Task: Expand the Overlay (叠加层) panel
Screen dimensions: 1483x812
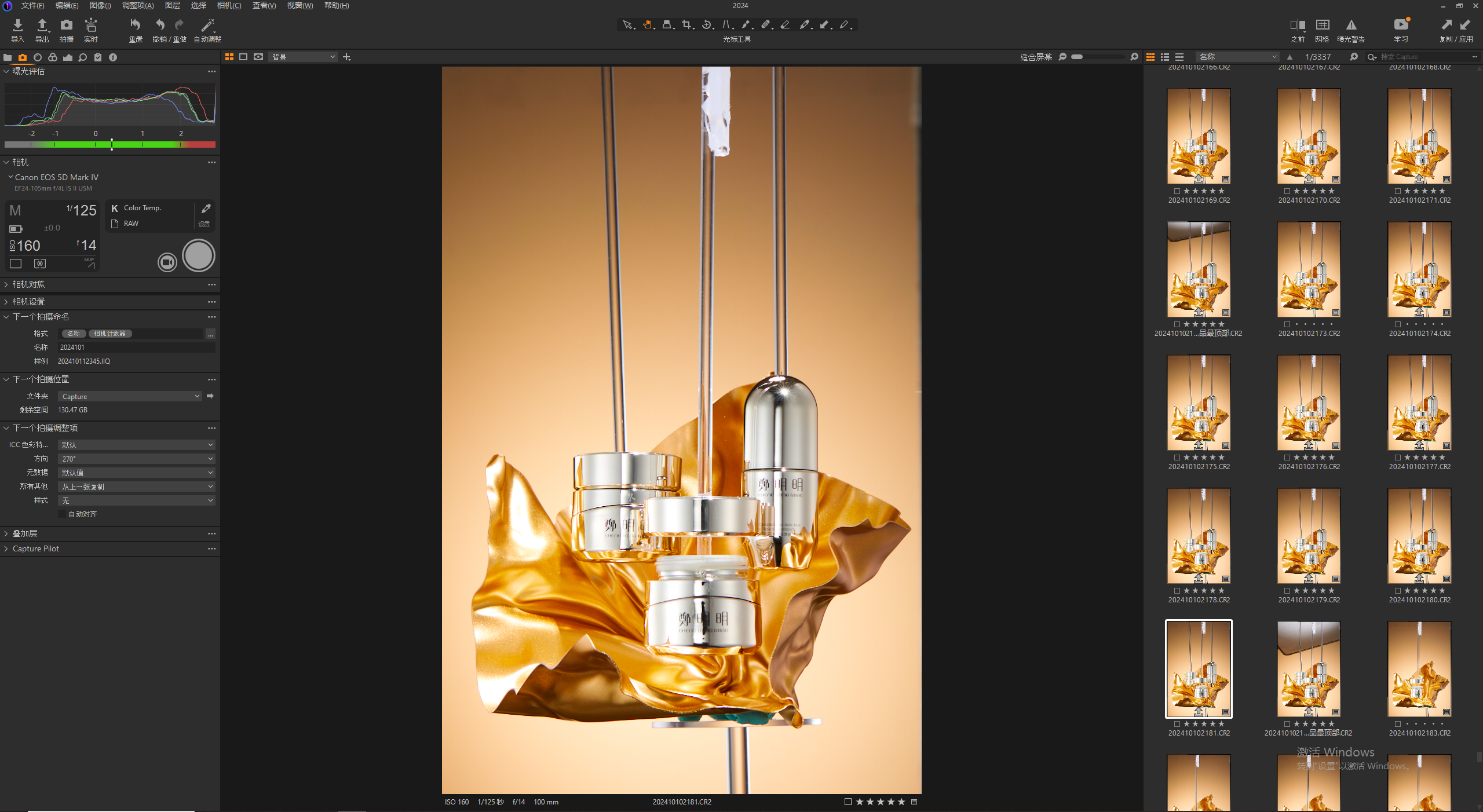Action: (x=6, y=533)
